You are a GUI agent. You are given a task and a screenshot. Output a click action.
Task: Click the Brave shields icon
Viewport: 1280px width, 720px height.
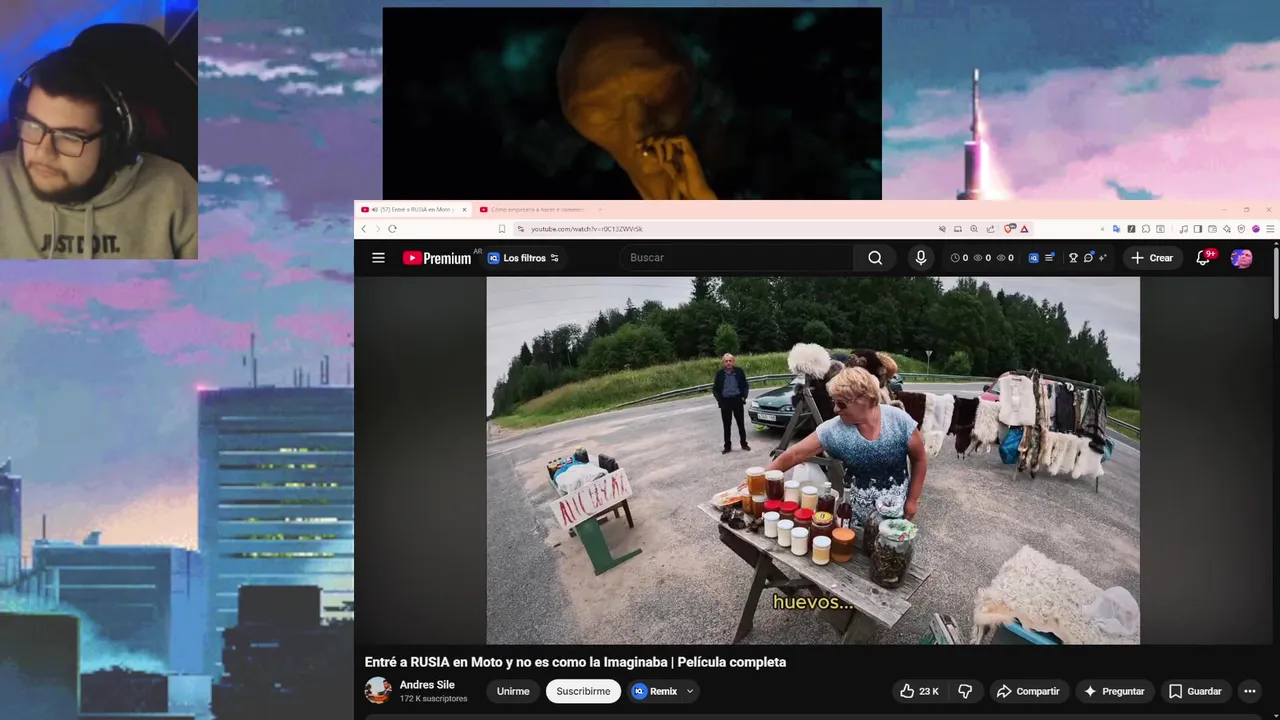pyautogui.click(x=1010, y=229)
